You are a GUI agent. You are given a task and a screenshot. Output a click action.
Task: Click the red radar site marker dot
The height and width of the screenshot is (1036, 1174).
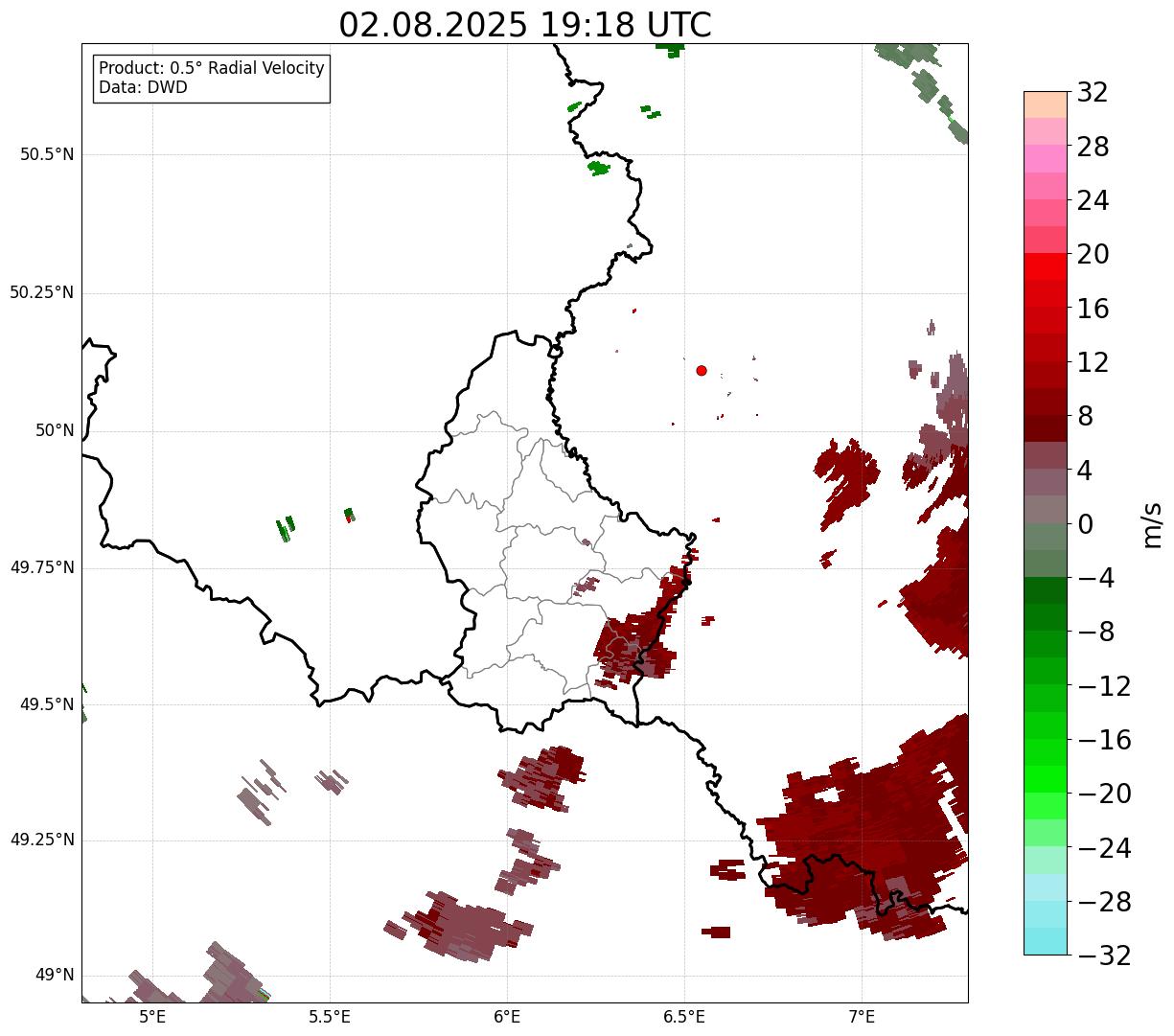(702, 371)
